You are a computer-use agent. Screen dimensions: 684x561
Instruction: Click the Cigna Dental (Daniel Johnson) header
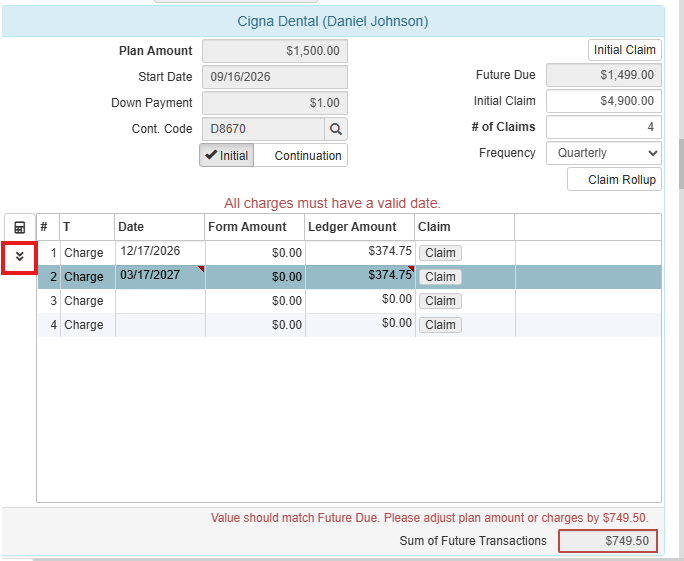[x=333, y=21]
